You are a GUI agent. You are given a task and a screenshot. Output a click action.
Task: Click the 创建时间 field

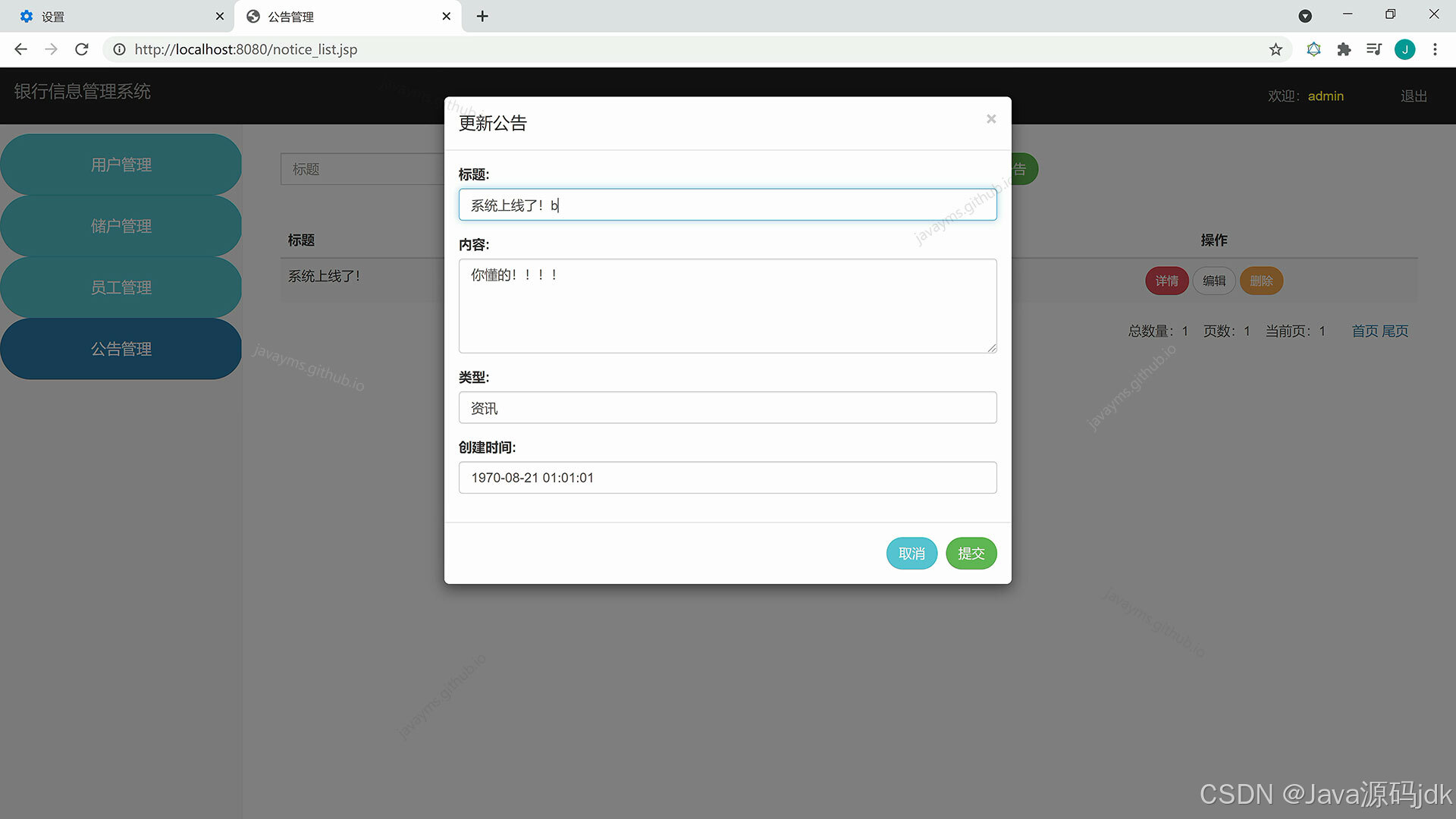tap(727, 478)
